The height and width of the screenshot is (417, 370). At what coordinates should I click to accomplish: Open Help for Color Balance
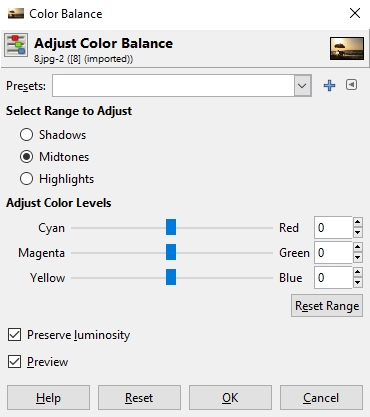48,398
